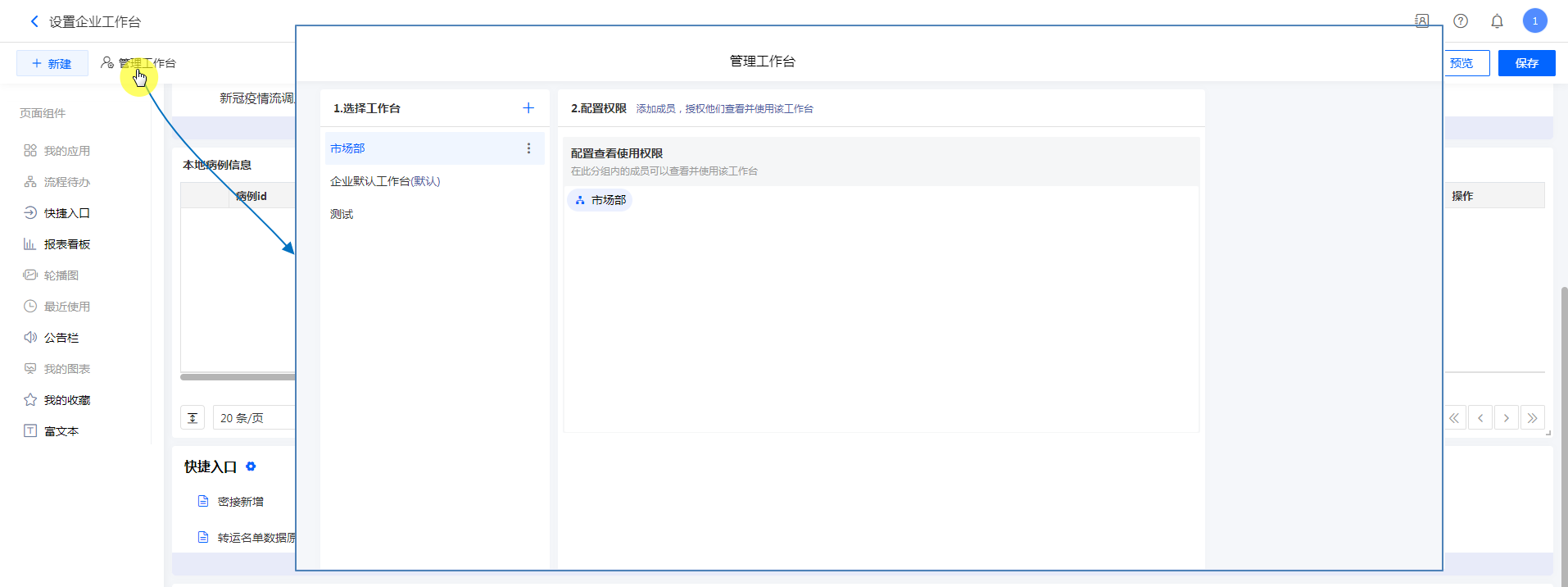The image size is (1568, 587).
Task: Click the 保存 button
Action: [1526, 63]
